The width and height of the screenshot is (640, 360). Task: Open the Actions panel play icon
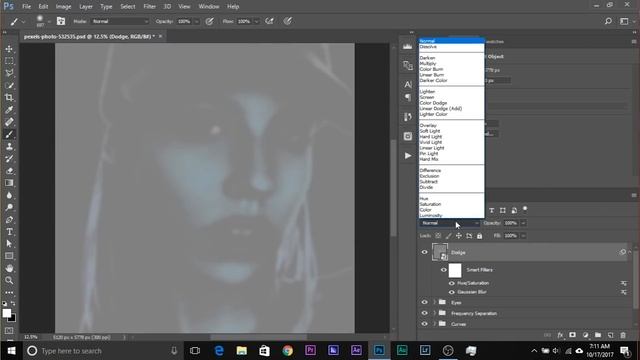pos(408,156)
